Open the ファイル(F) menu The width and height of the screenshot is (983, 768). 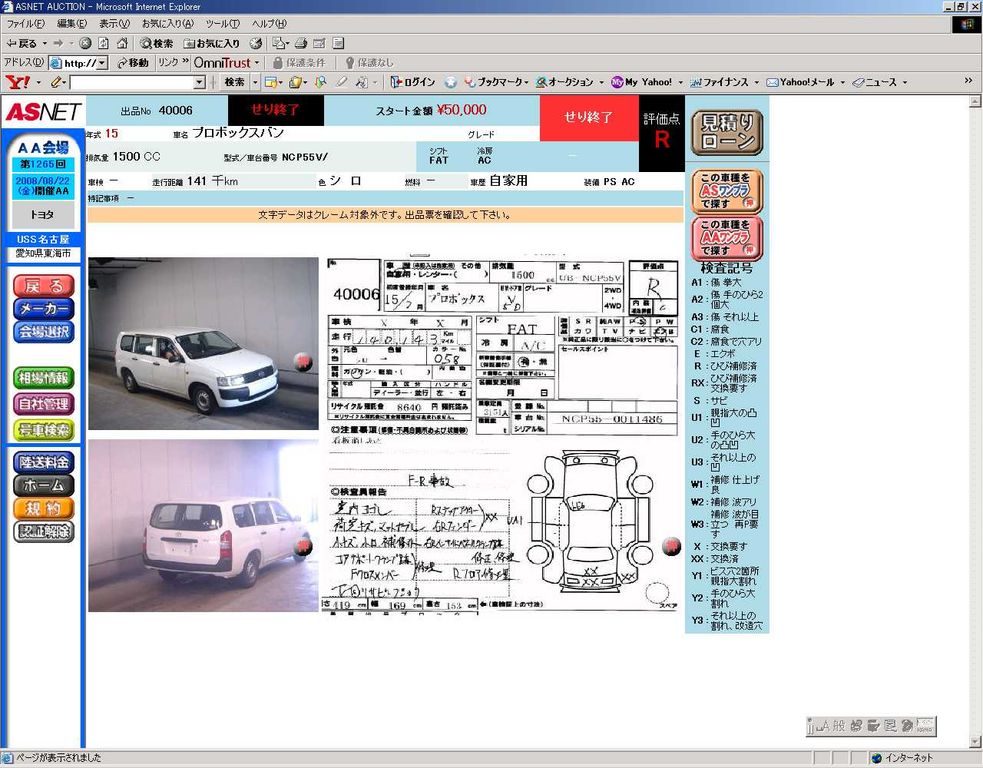tap(26, 24)
